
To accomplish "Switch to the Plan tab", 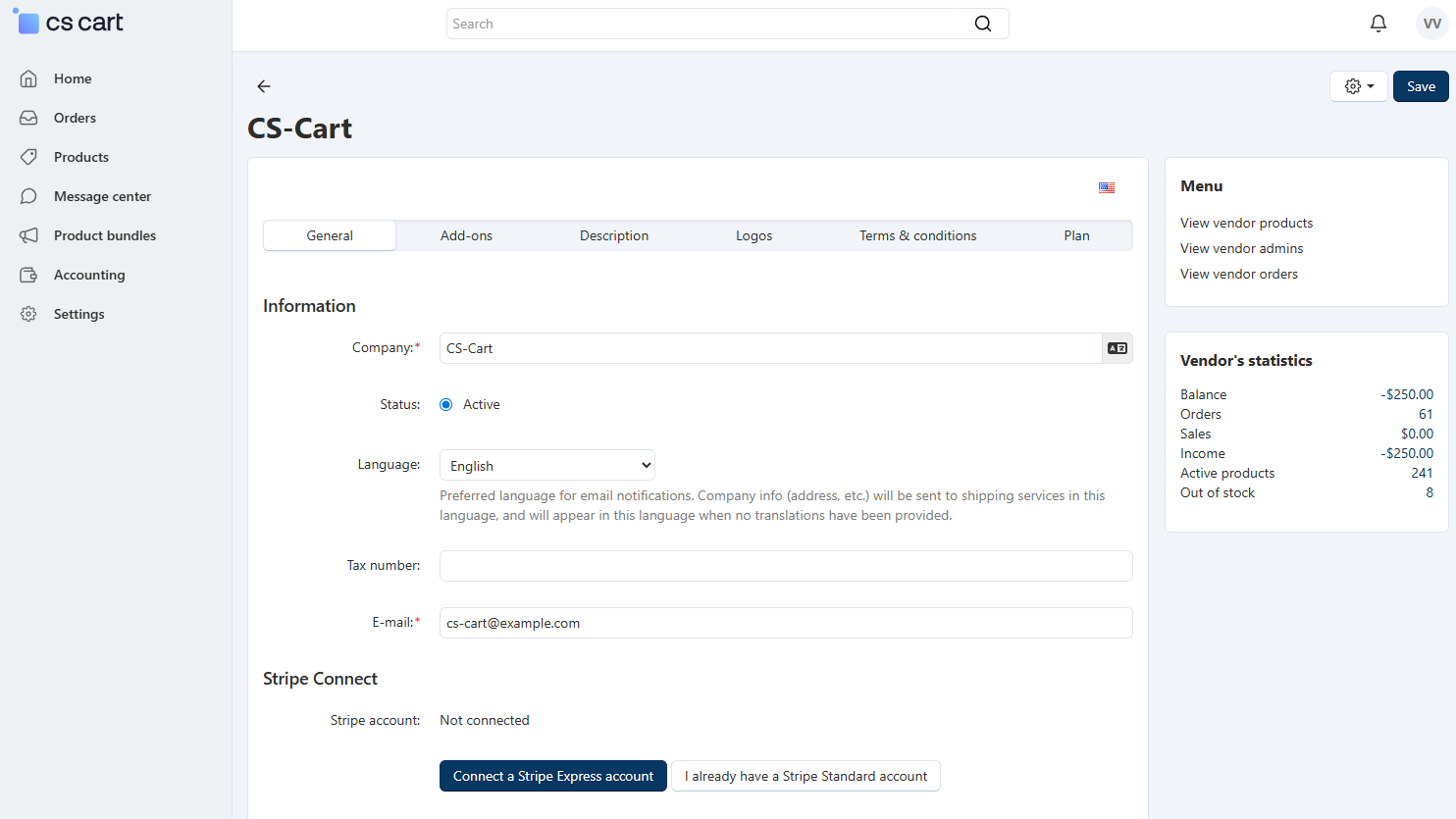I will (x=1076, y=235).
